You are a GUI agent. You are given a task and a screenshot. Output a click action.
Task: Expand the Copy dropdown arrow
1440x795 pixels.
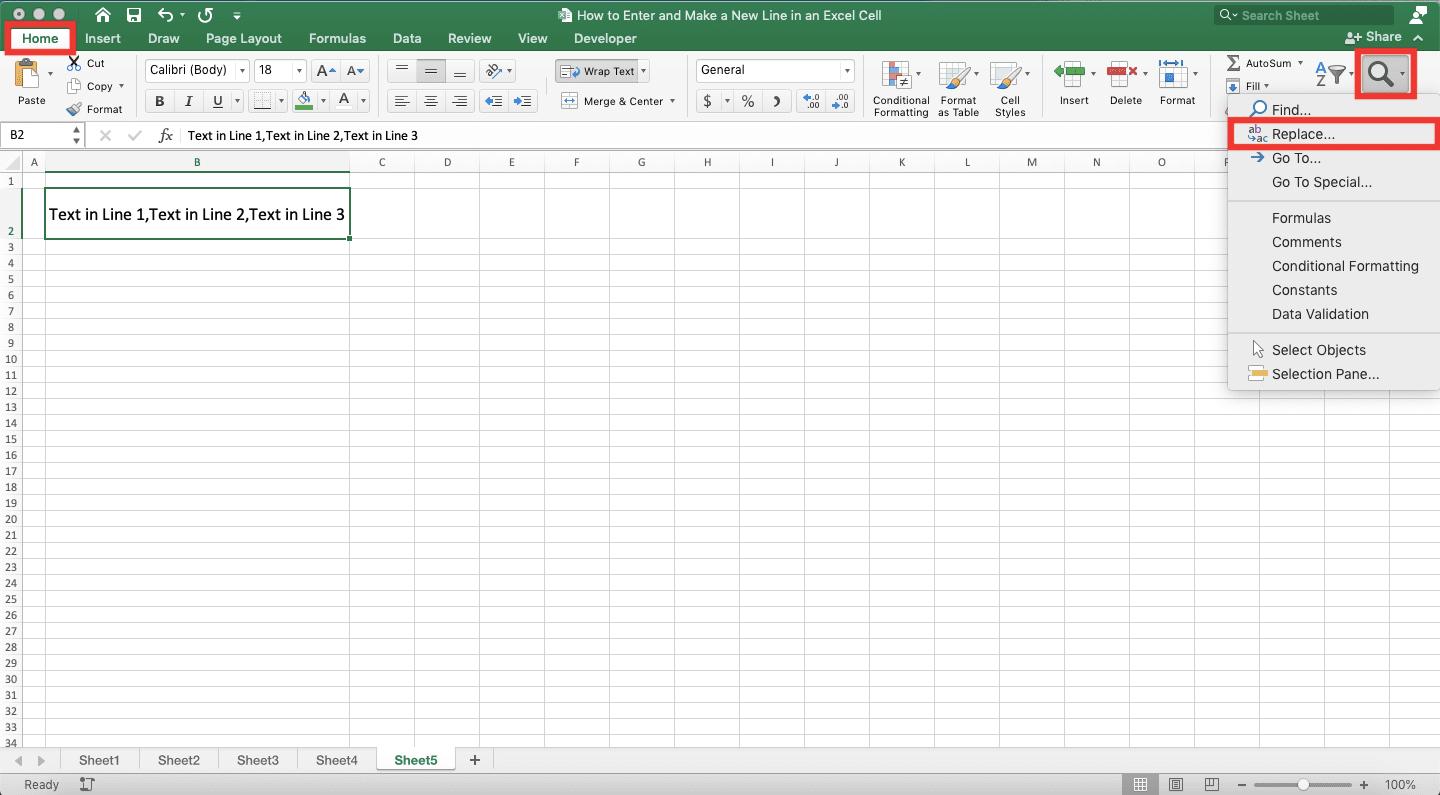(x=121, y=86)
